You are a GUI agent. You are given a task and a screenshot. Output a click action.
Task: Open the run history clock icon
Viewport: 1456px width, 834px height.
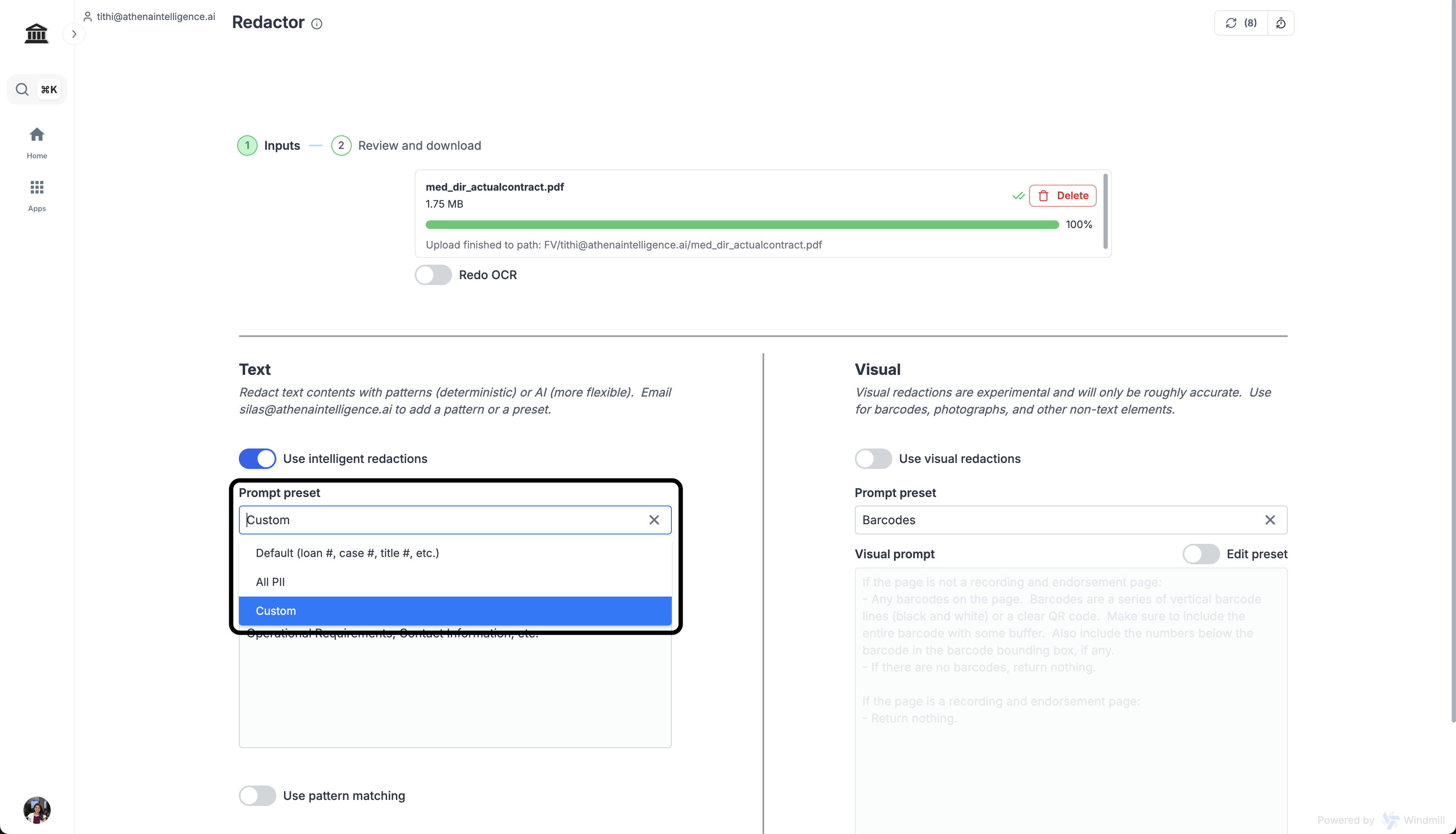point(1281,23)
